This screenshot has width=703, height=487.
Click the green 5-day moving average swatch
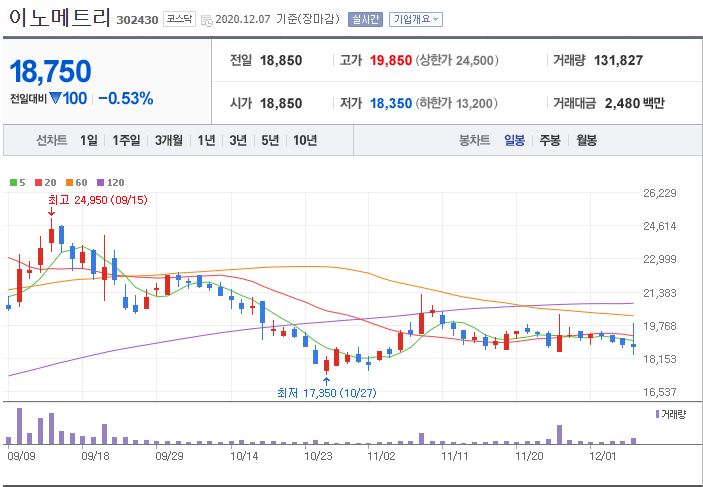pyautogui.click(x=13, y=183)
